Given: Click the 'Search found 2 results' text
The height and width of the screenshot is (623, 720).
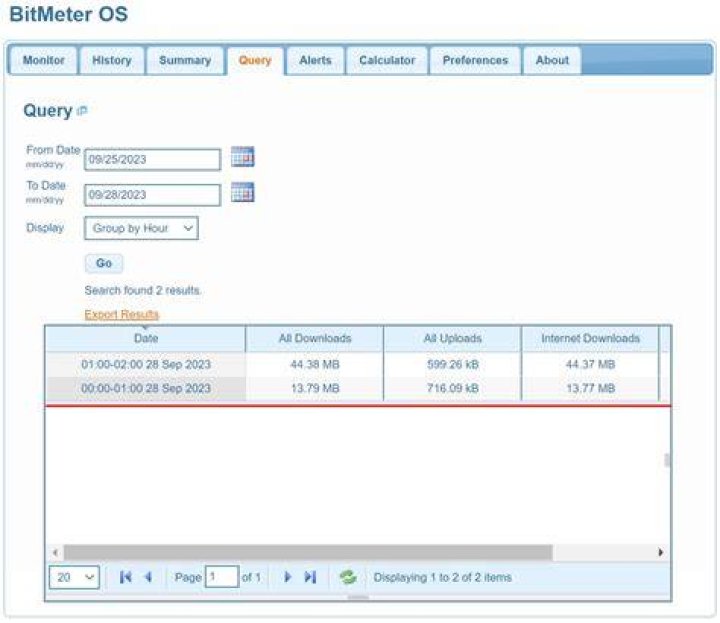Looking at the screenshot, I should click(x=143, y=291).
